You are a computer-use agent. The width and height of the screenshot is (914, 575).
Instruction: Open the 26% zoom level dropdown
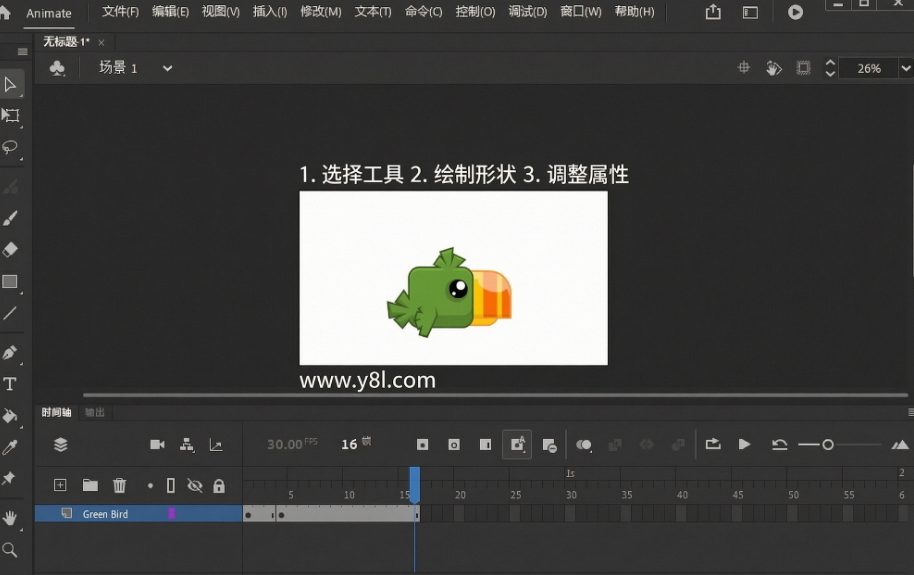click(905, 68)
